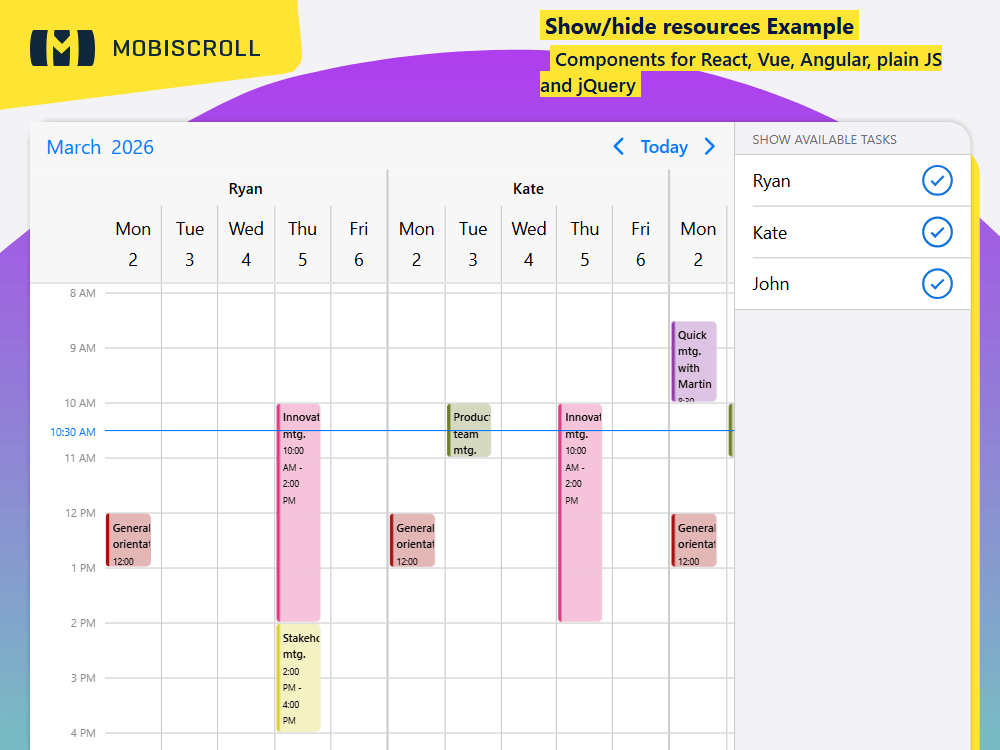Click the Kate resource group header
This screenshot has height=750, width=1000.
click(528, 188)
